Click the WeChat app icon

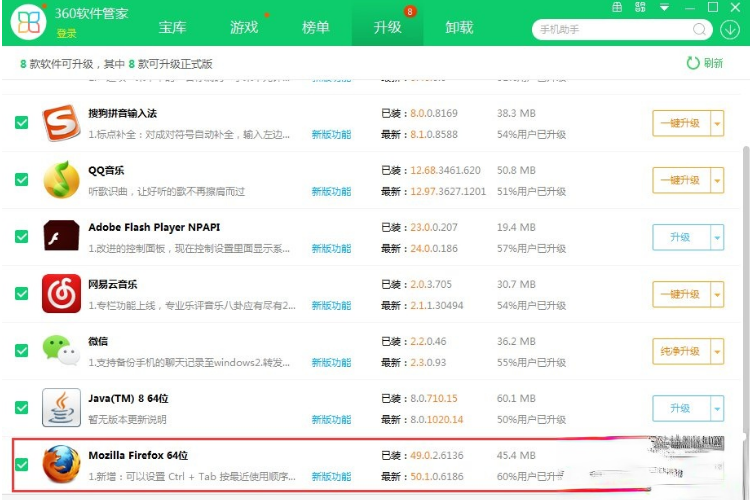point(61,351)
